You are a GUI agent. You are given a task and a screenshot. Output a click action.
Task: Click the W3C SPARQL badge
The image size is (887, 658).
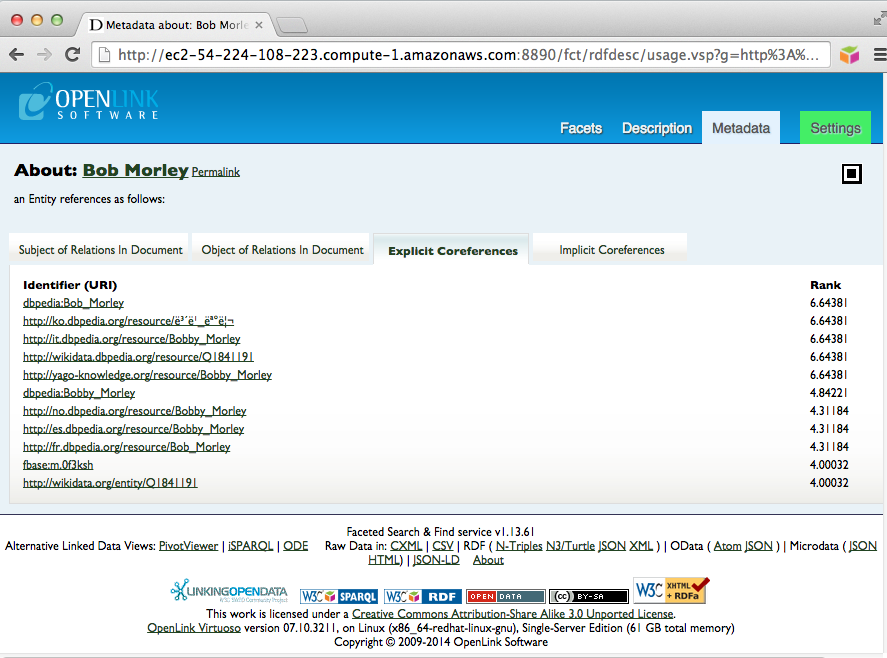[x=338, y=597]
